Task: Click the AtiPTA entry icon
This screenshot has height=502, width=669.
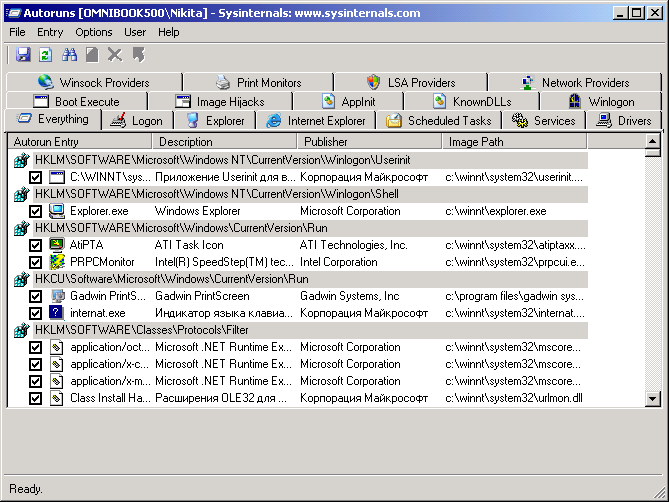Action: (x=57, y=245)
